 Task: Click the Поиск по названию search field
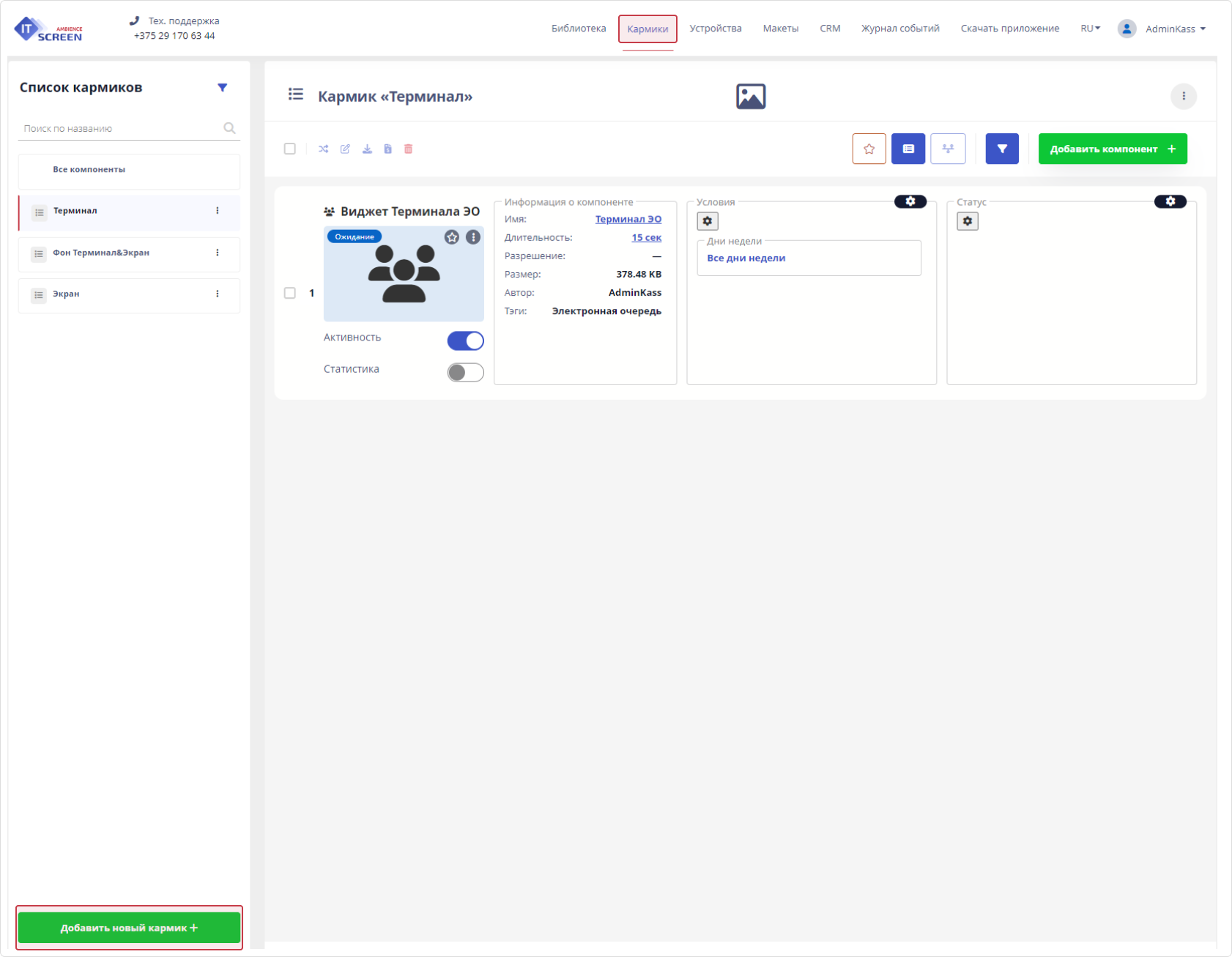tap(121, 129)
